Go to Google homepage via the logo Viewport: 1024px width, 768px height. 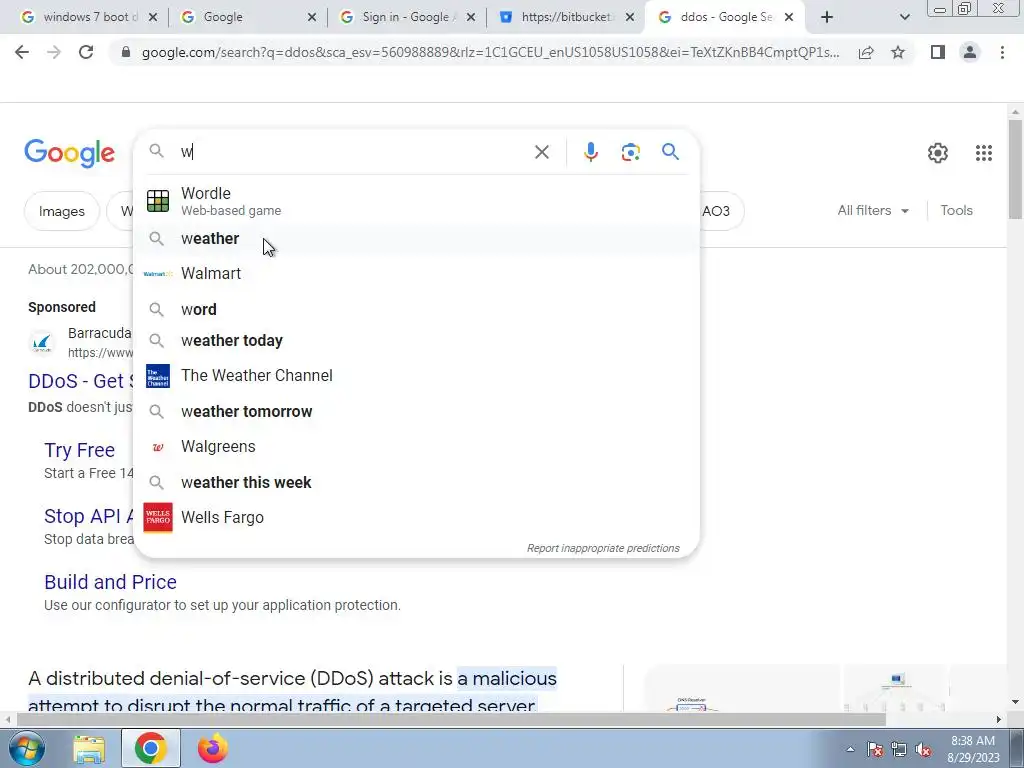[x=70, y=153]
